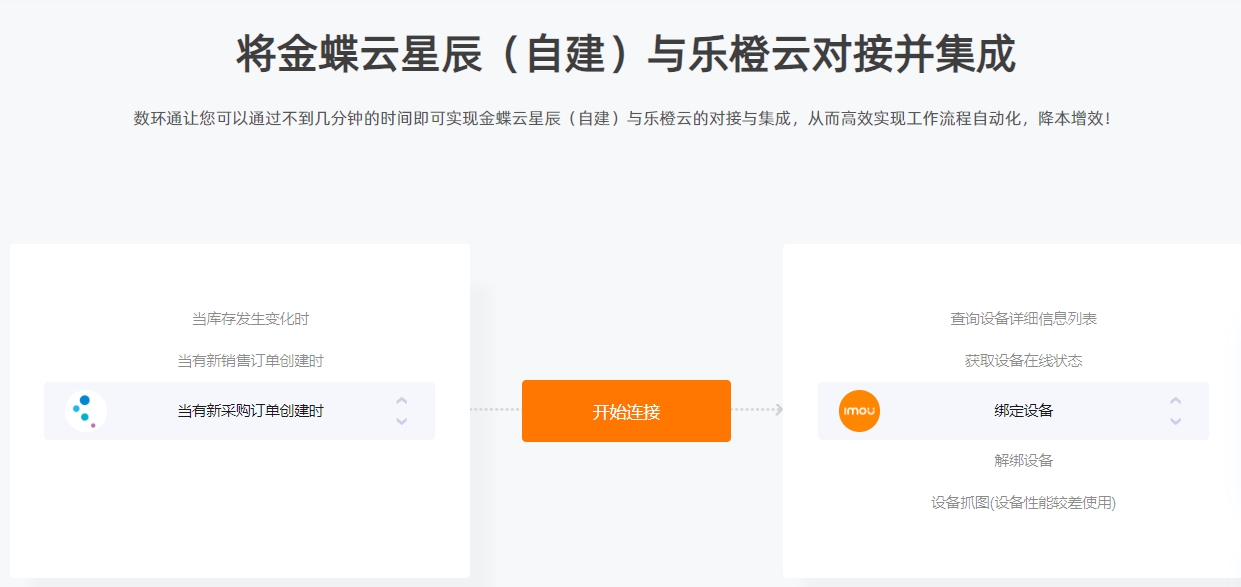Click the dotted line left of 开始连接
The image size is (1241, 587).
[496, 409]
